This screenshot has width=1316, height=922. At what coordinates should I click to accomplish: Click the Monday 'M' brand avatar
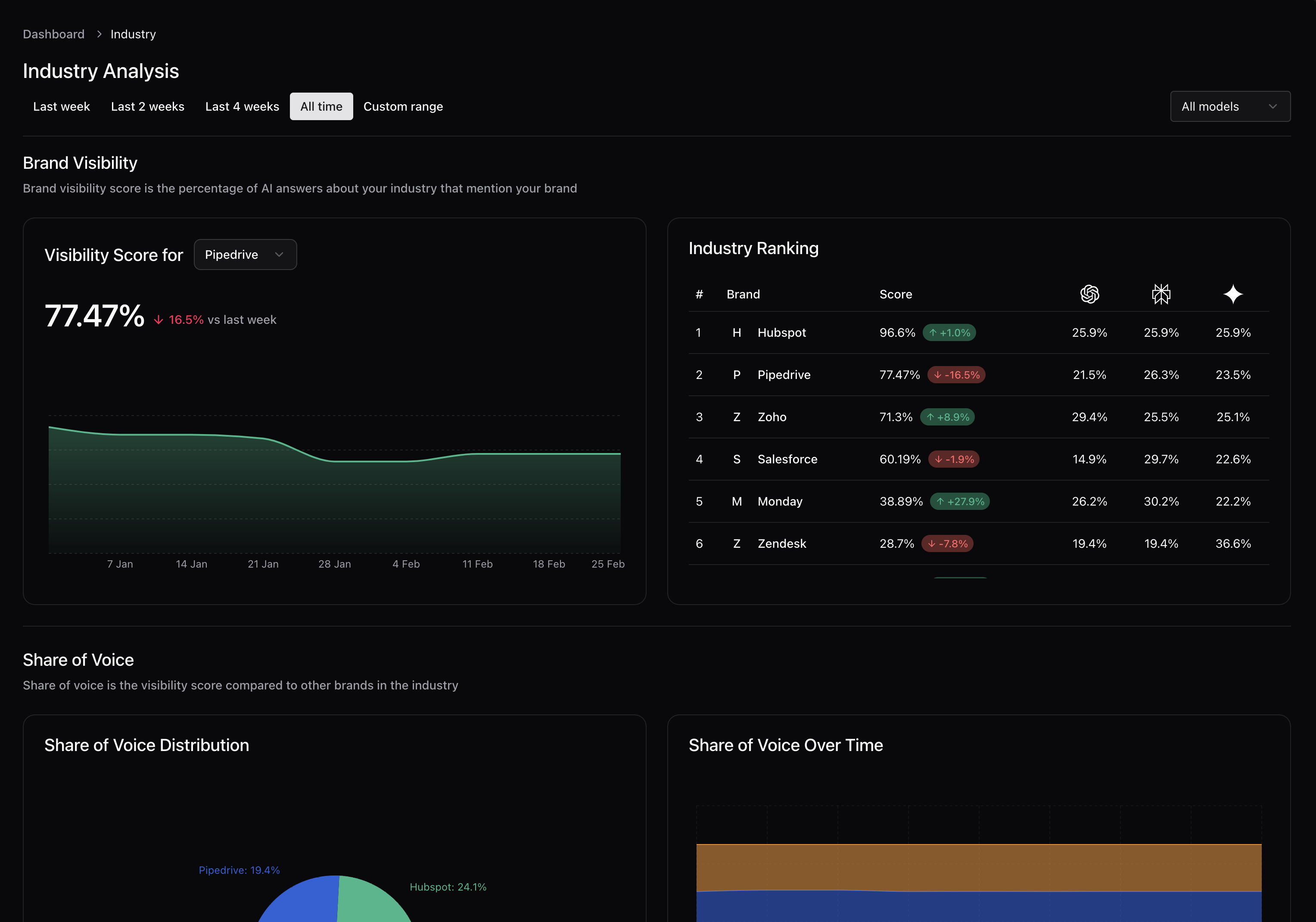click(737, 501)
